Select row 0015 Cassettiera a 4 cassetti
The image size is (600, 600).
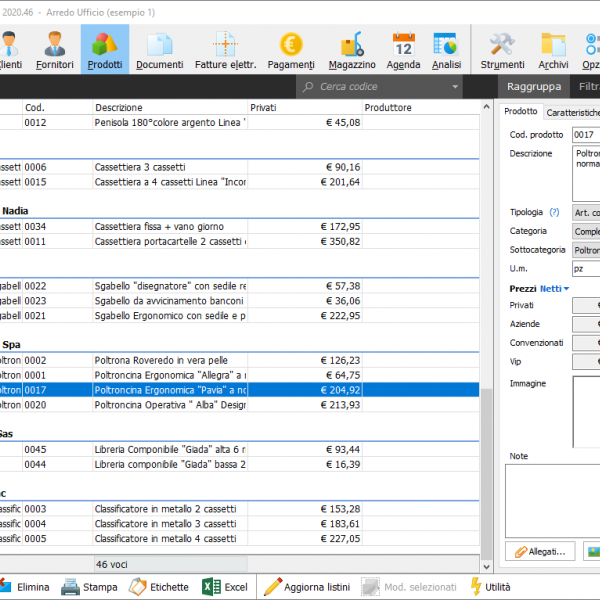click(x=240, y=182)
